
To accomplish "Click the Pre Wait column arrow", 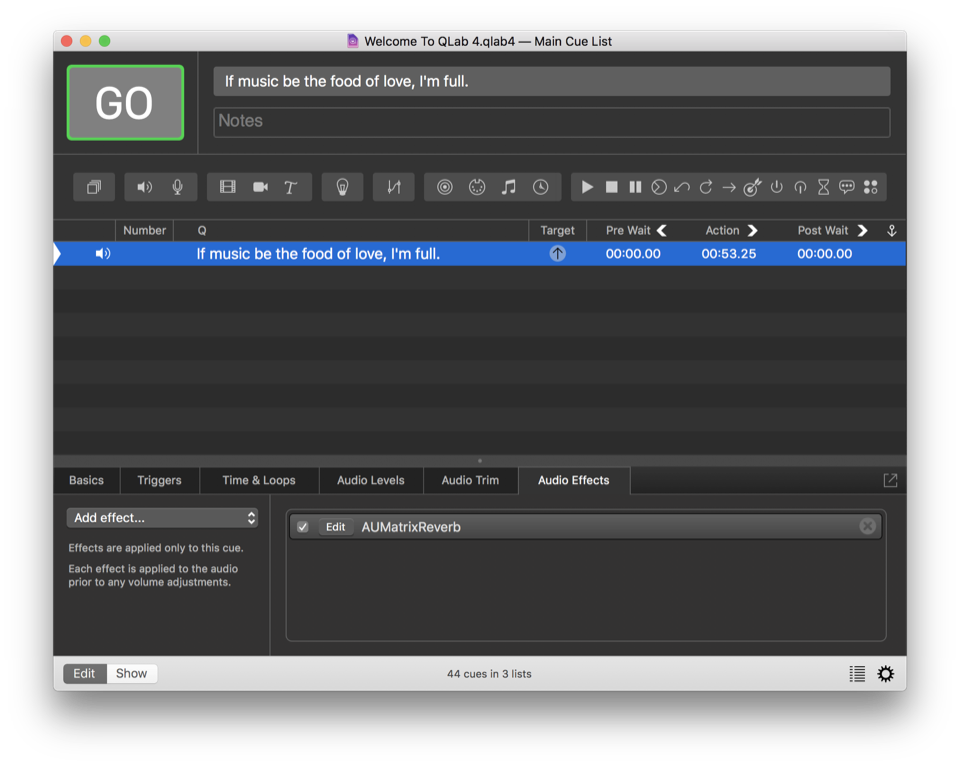I will [x=661, y=231].
